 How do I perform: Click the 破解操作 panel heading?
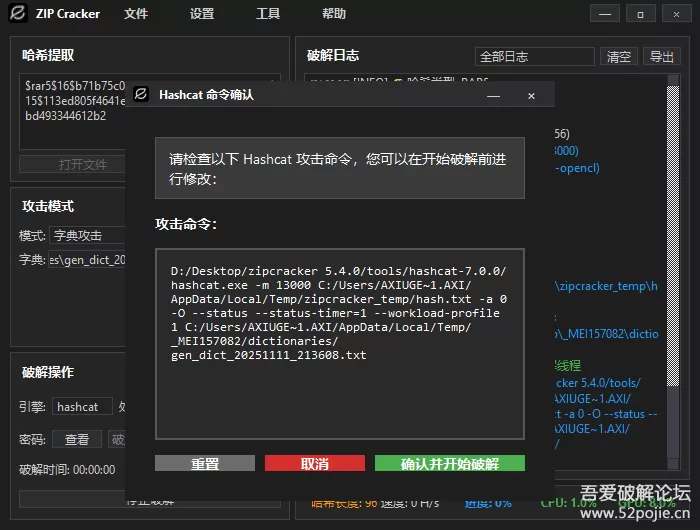pyautogui.click(x=48, y=372)
